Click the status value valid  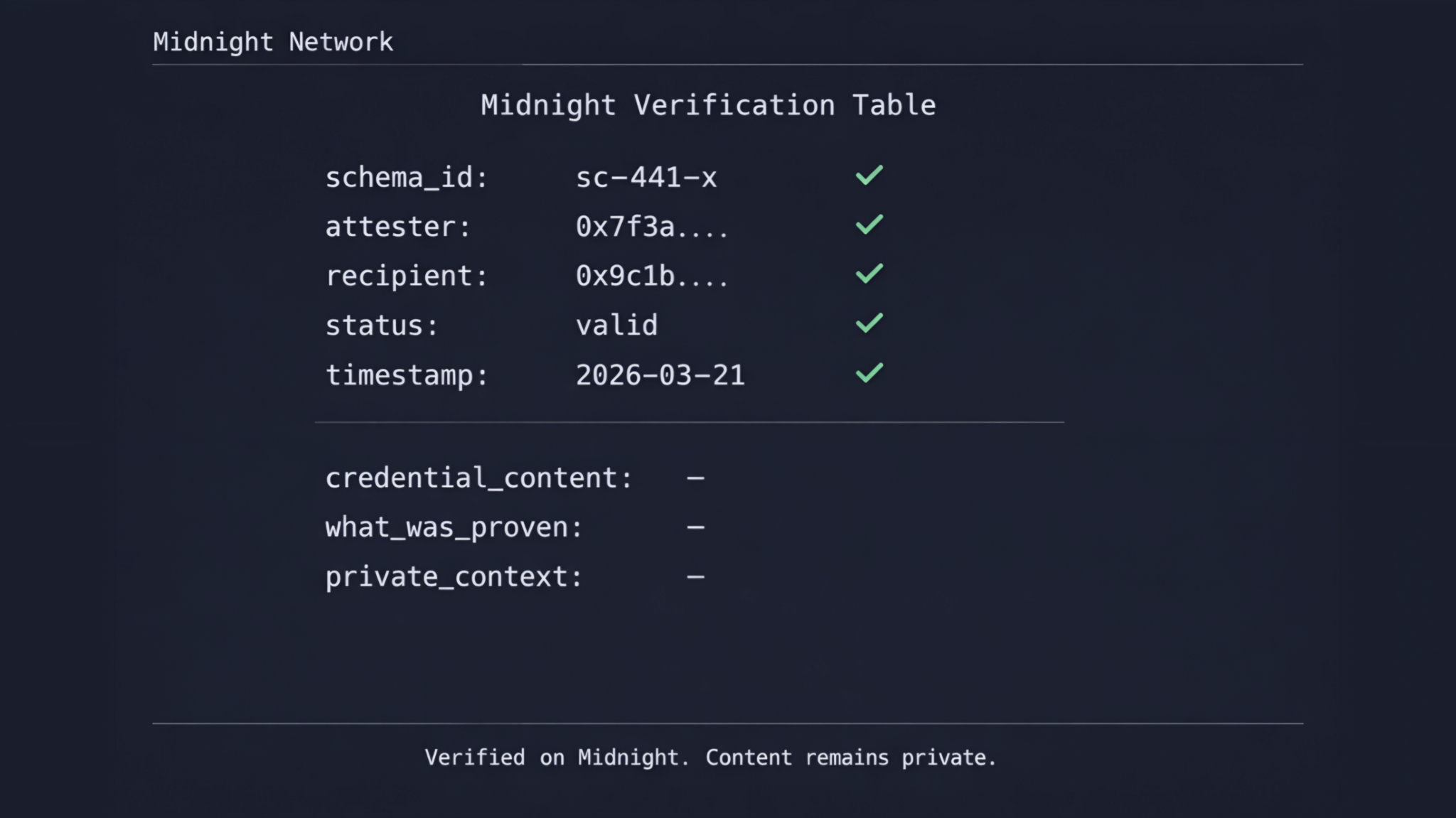pyautogui.click(x=616, y=325)
